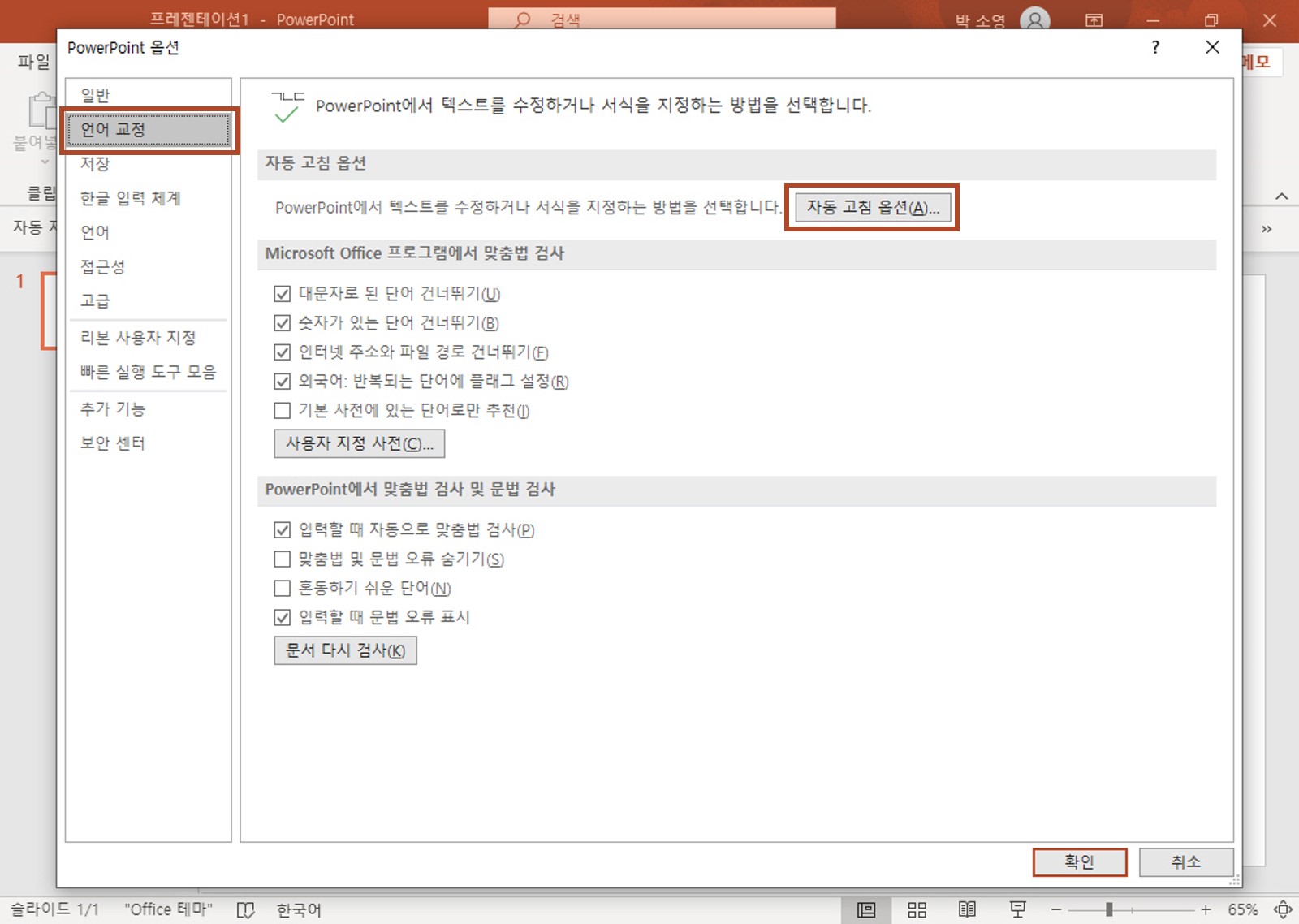Click the zoom in plus button
Viewport: 1299px width, 924px height.
(x=1206, y=910)
